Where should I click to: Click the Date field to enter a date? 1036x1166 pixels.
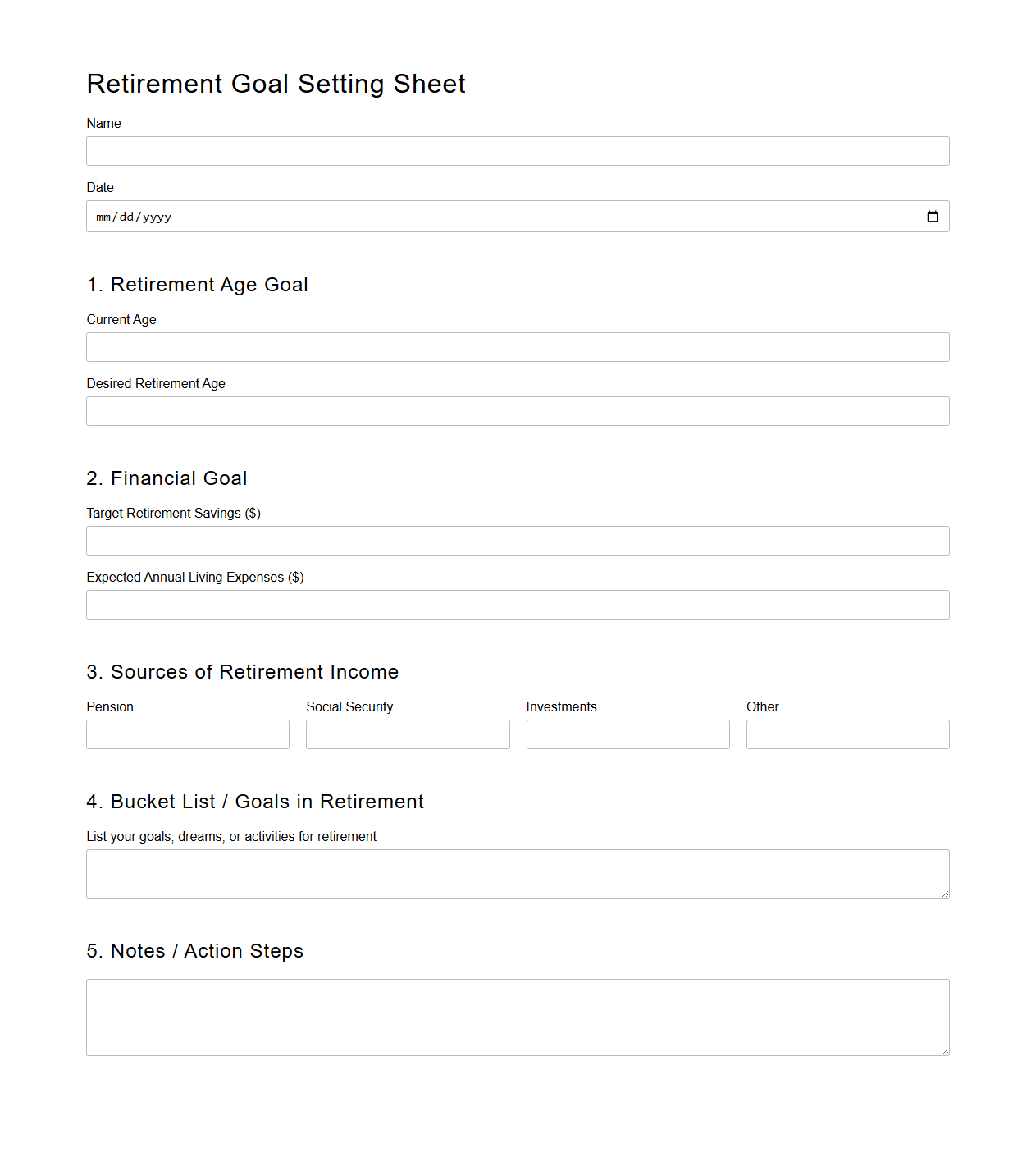click(x=492, y=216)
